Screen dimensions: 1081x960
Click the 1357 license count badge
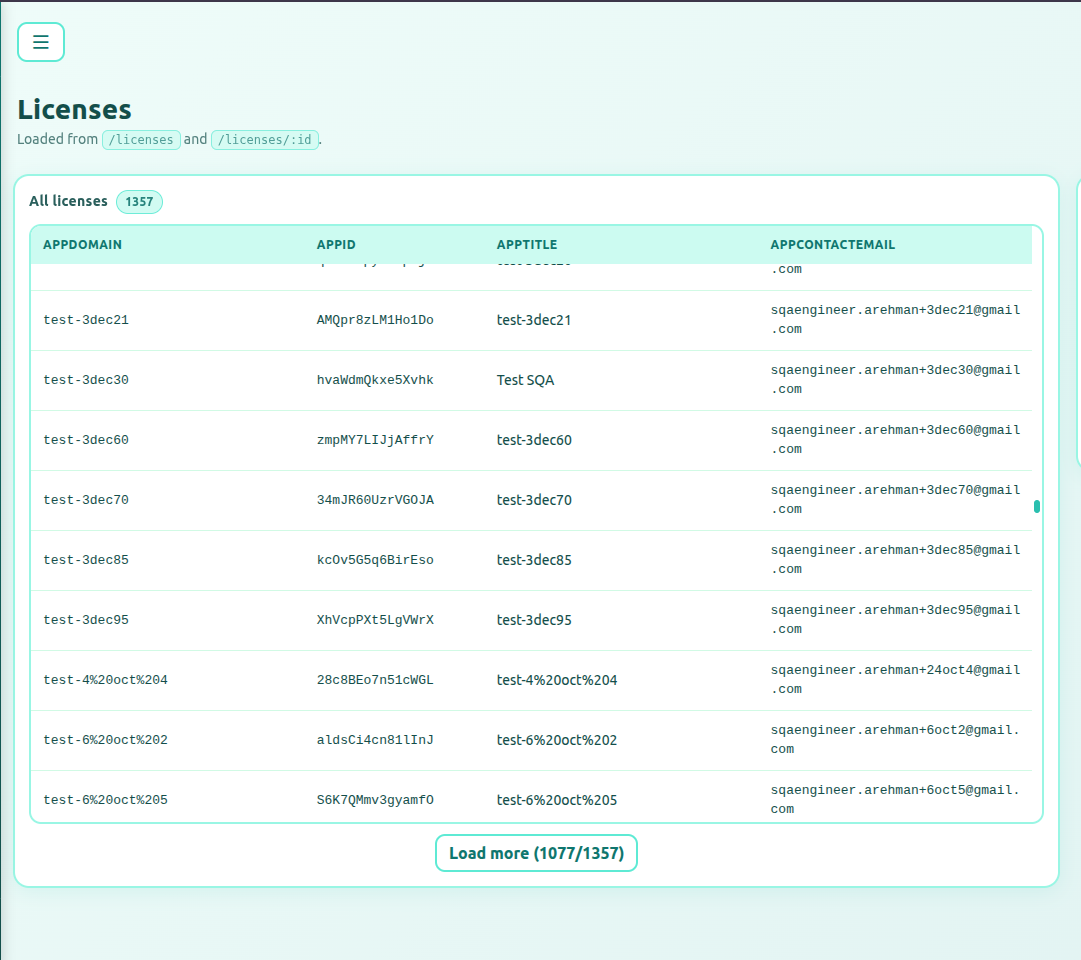[139, 202]
